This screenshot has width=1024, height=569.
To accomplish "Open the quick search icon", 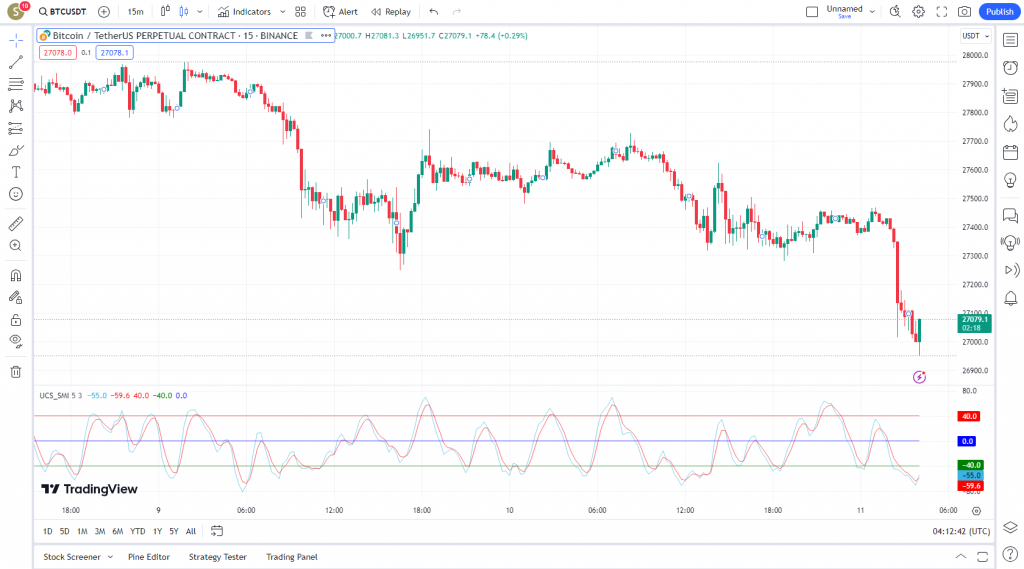I will coord(895,12).
